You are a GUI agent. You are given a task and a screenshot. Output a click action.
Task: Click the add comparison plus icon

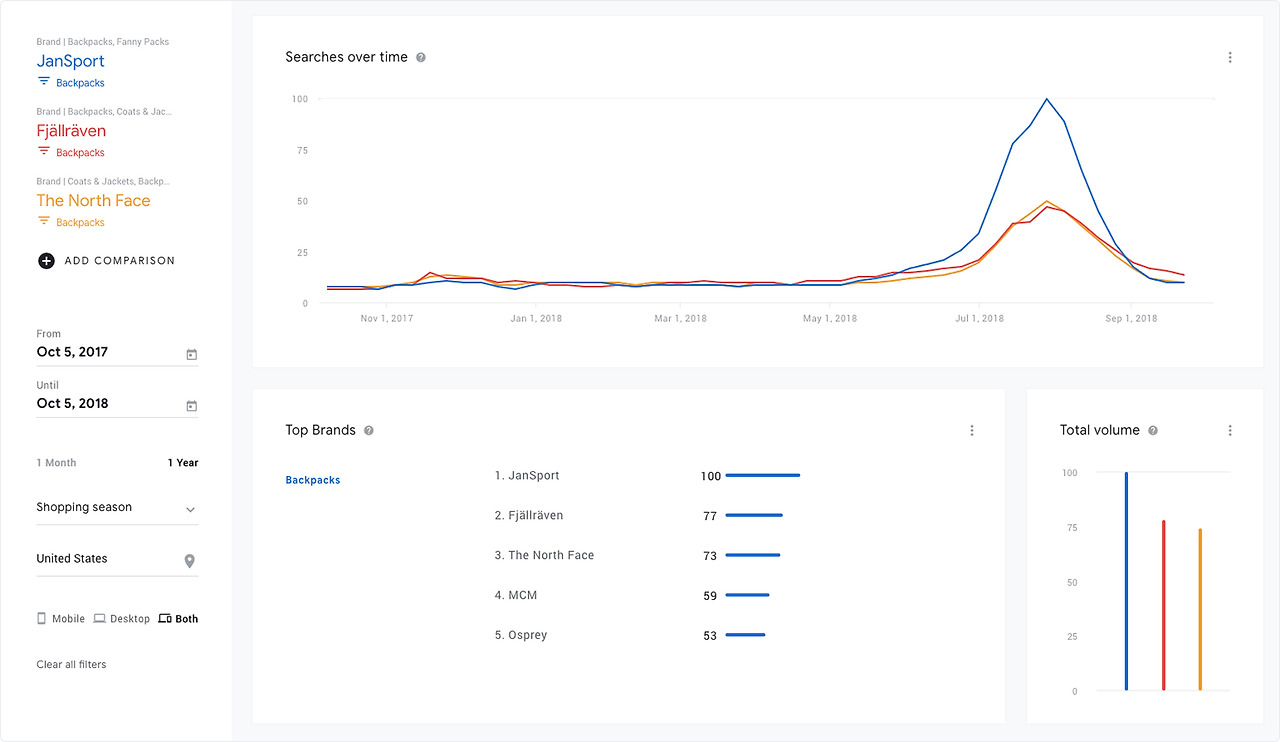tap(46, 261)
